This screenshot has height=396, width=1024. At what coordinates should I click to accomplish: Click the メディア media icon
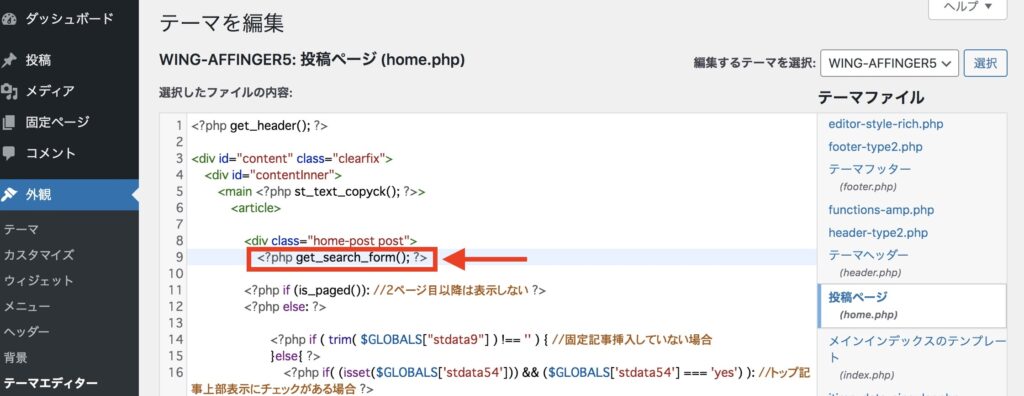(x=8, y=91)
